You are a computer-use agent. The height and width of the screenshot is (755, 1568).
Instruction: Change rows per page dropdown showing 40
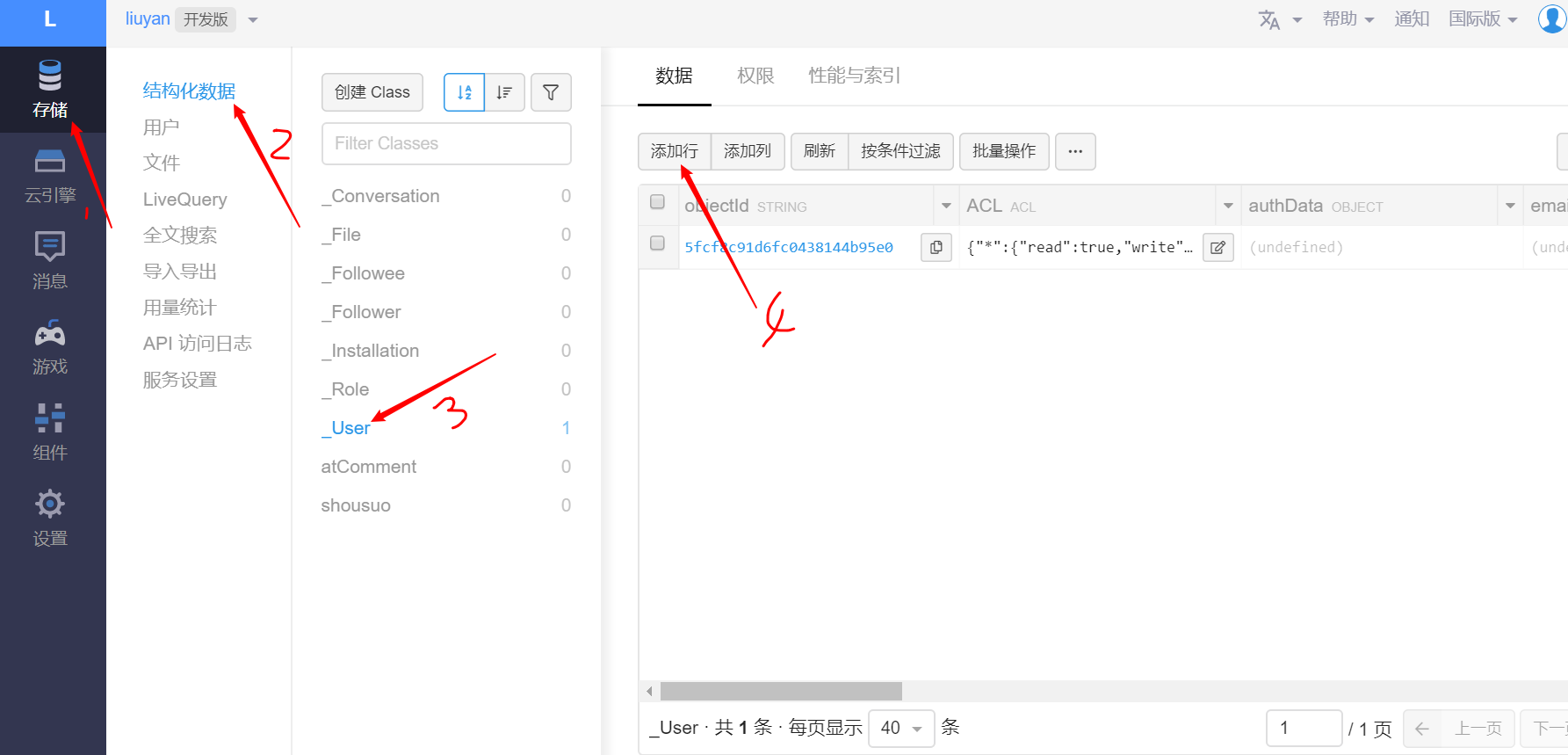pyautogui.click(x=901, y=729)
